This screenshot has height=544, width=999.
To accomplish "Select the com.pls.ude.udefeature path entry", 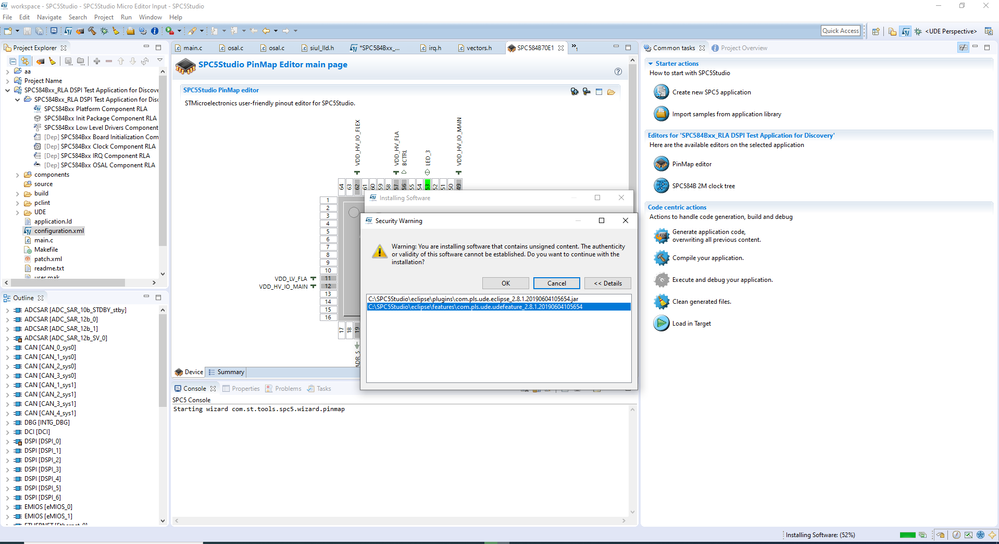I will coord(498,306).
